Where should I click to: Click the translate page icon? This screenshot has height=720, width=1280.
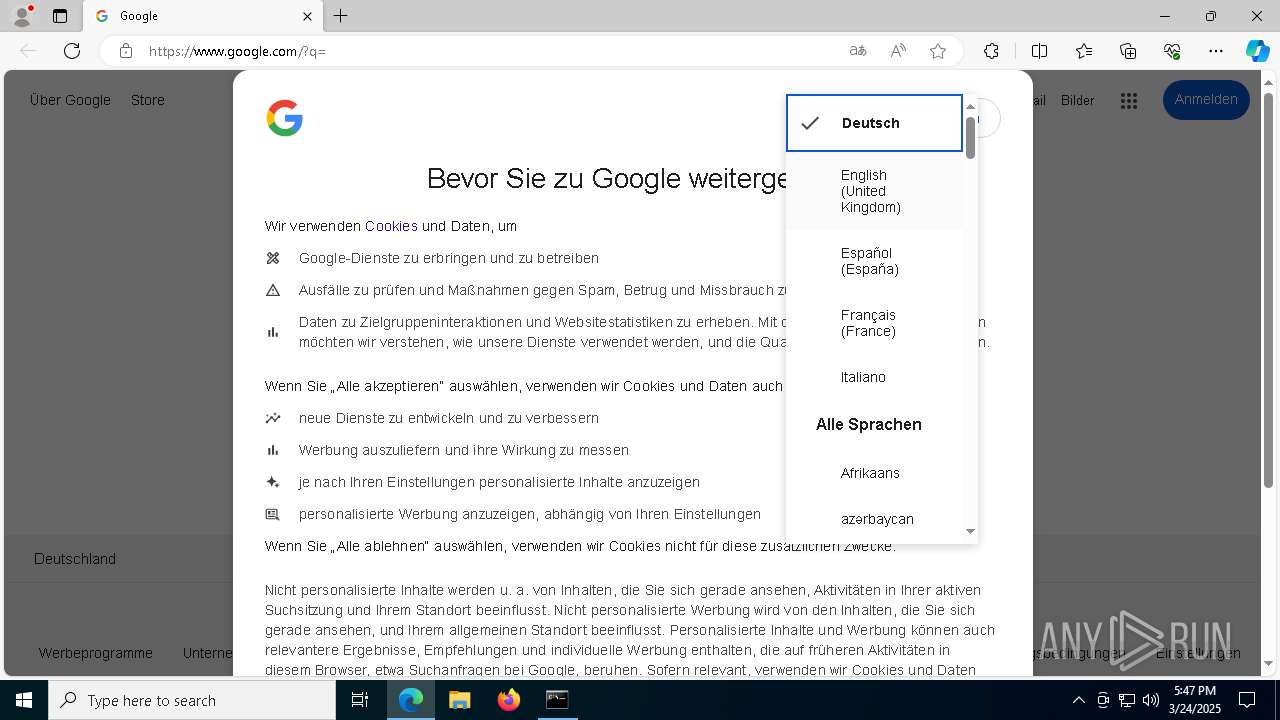coord(858,51)
